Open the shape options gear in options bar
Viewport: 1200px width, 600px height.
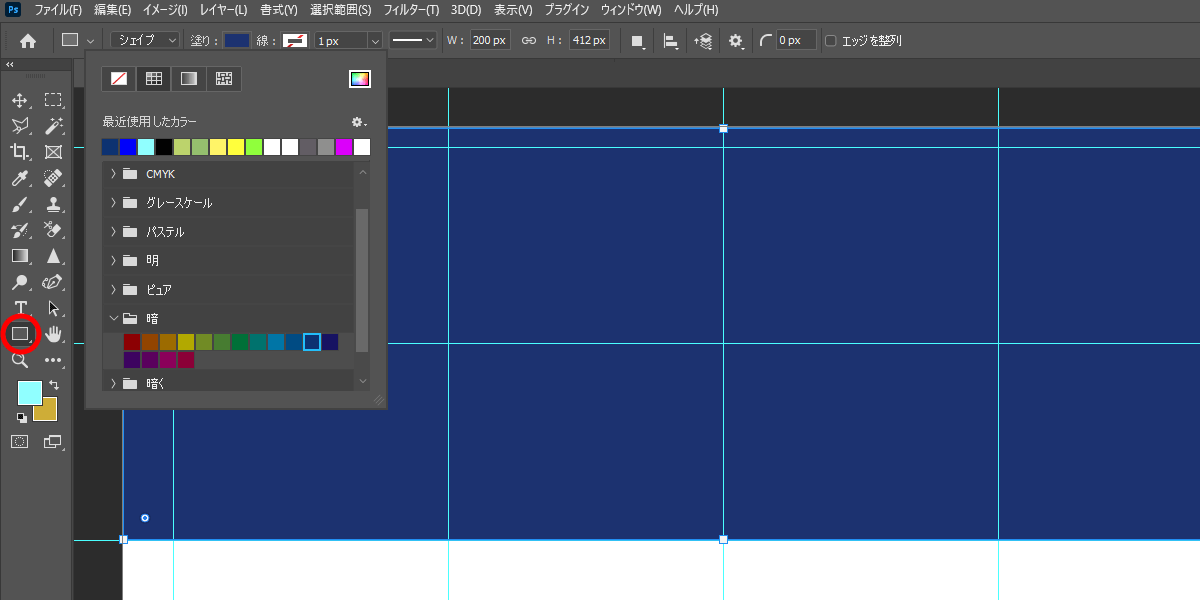coord(737,41)
